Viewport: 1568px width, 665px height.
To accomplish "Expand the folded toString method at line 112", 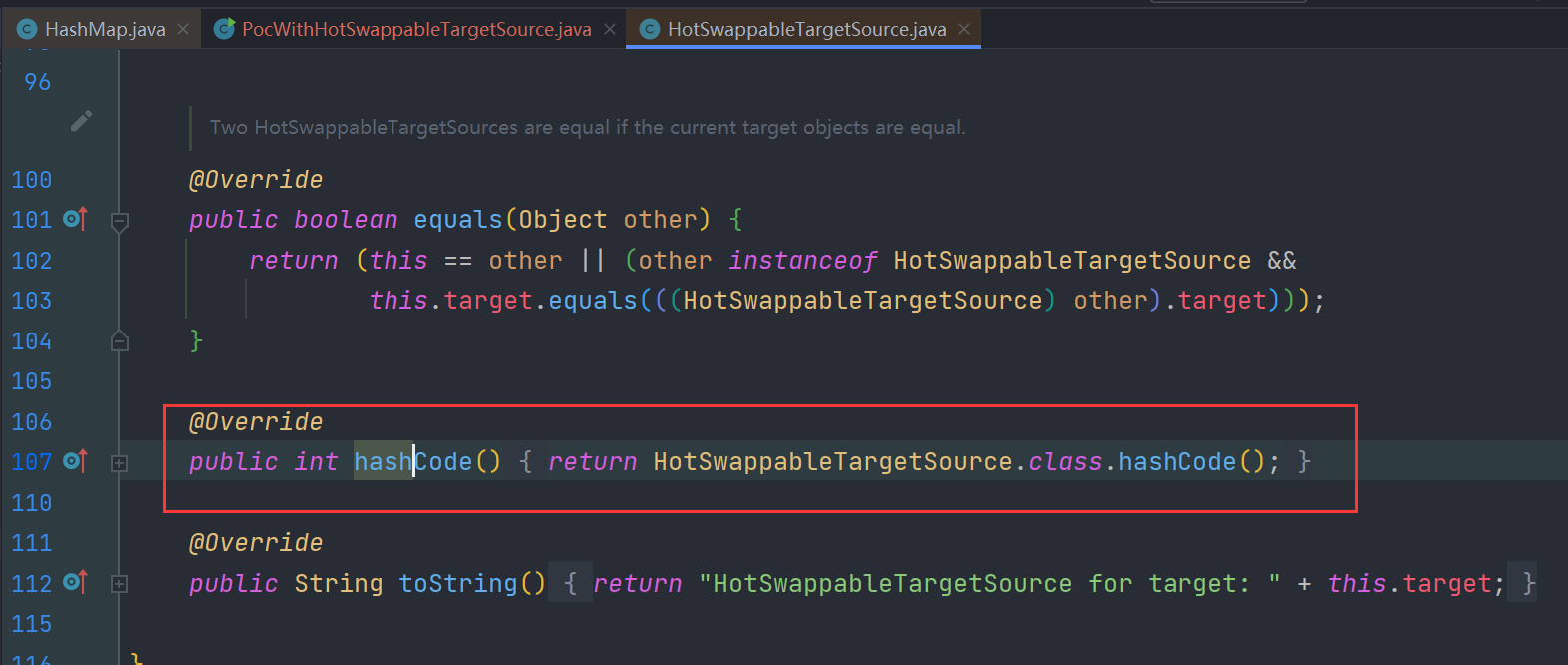I will 120,584.
